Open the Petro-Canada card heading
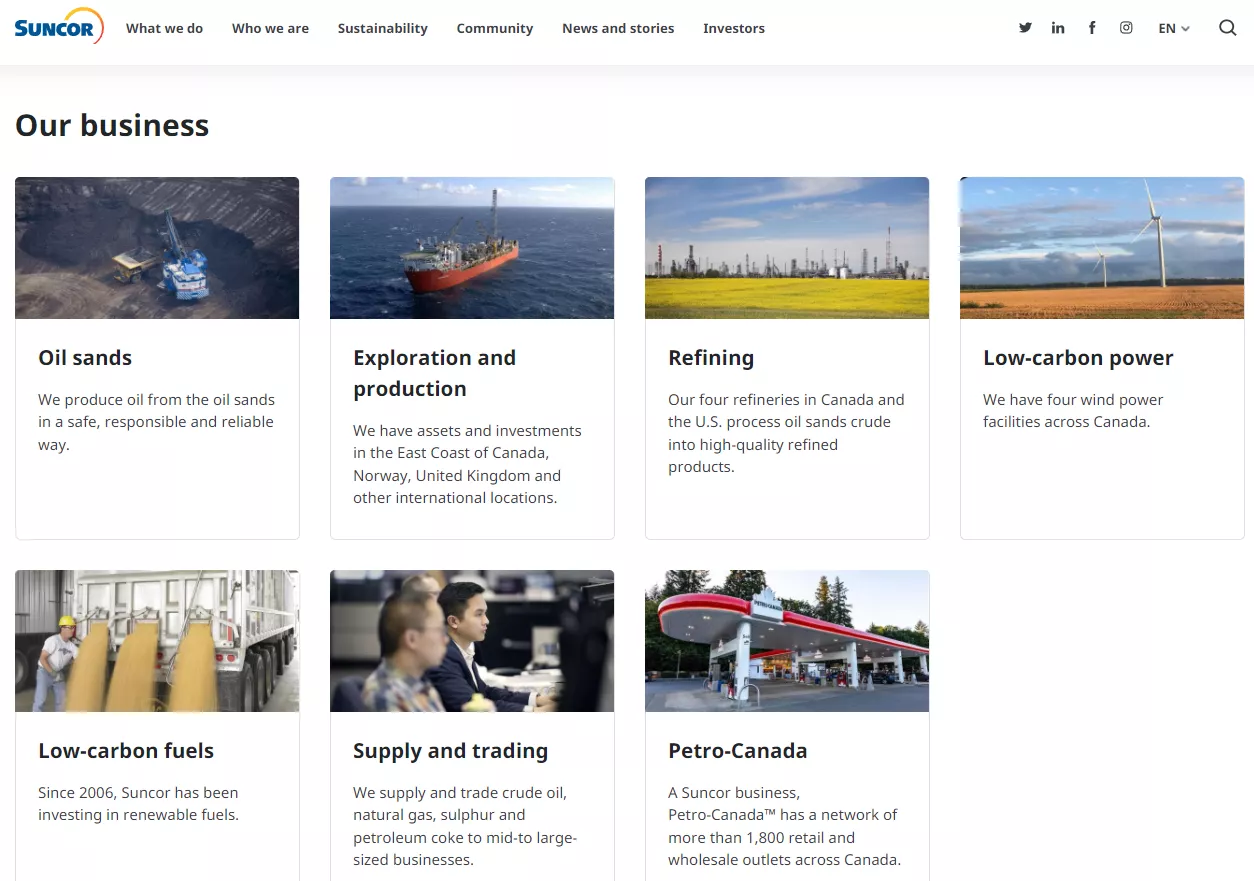 coord(738,751)
